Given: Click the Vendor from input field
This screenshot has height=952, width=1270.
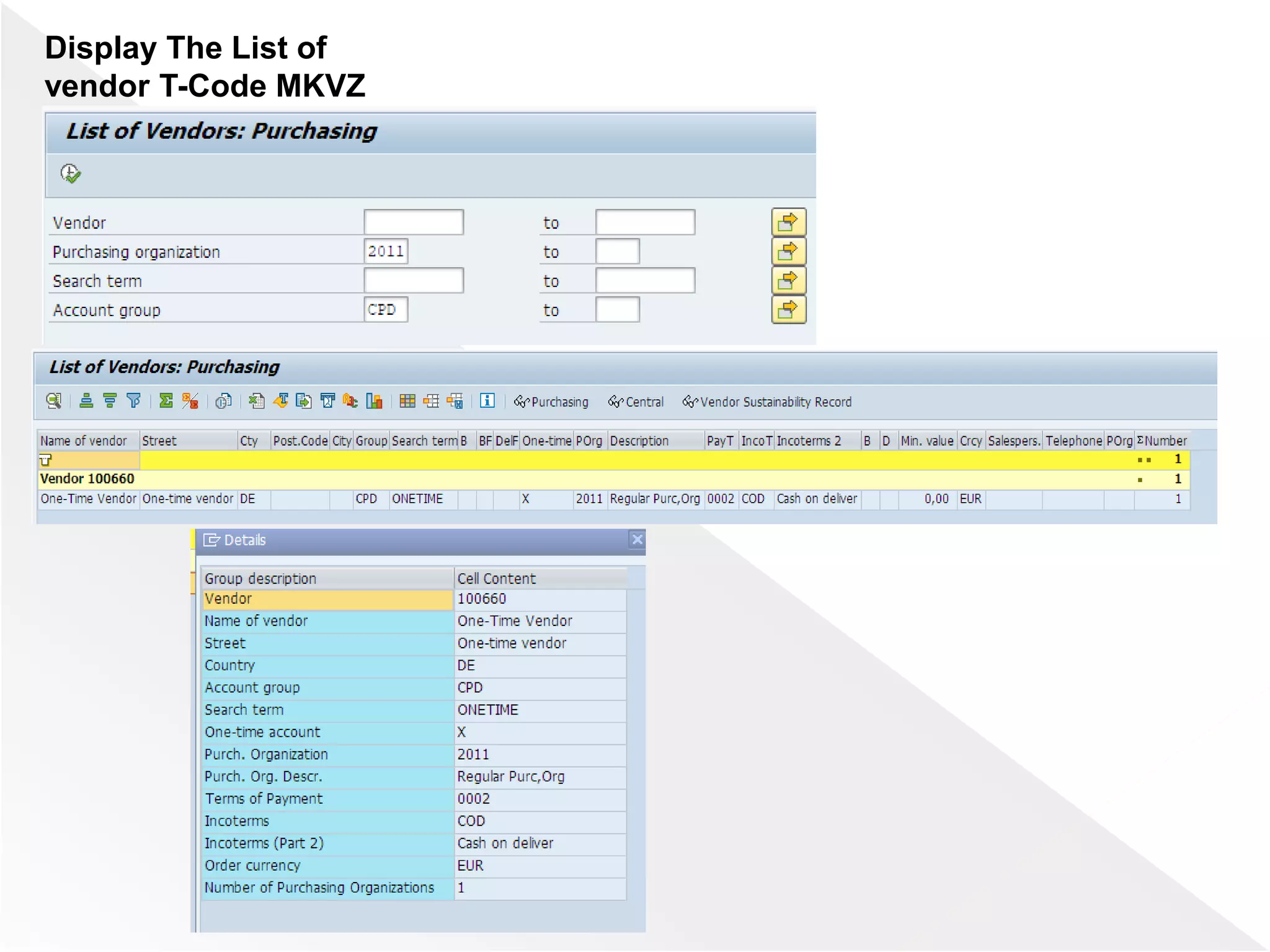Looking at the screenshot, I should click(x=414, y=222).
